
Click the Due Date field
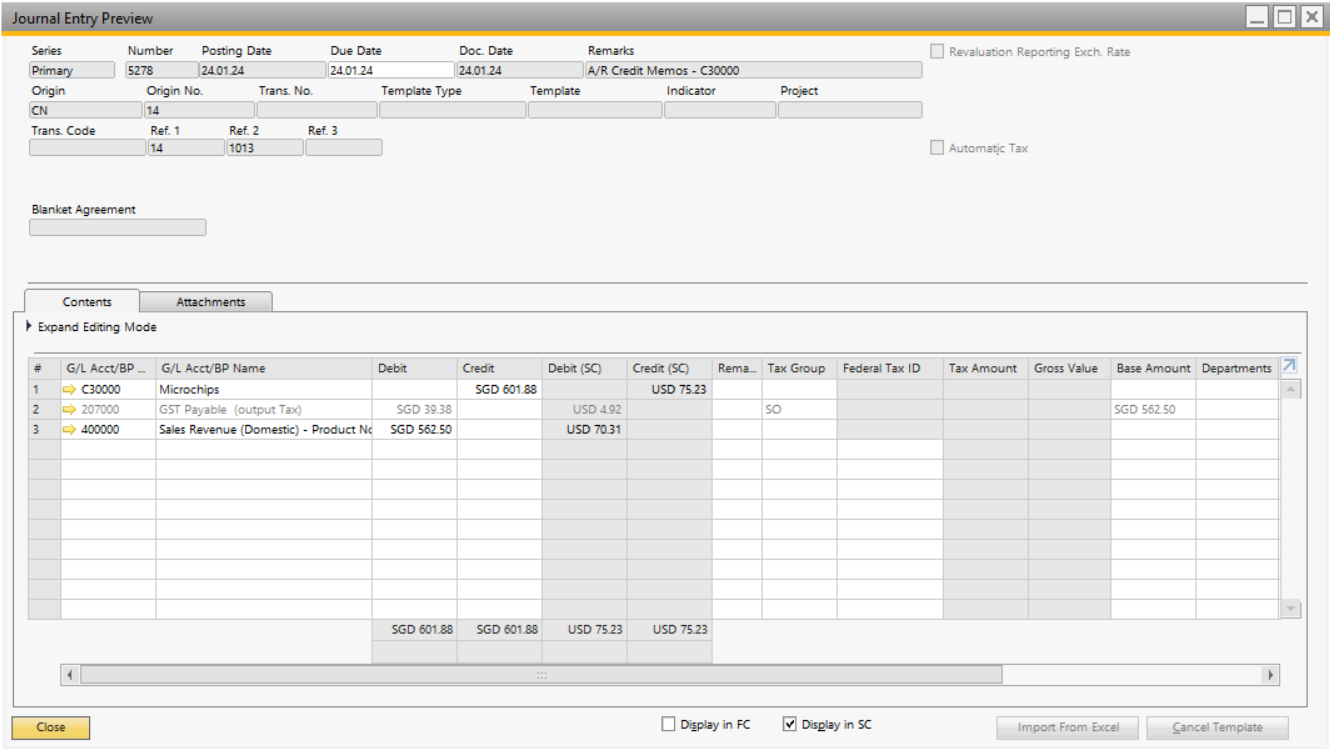pyautogui.click(x=391, y=70)
